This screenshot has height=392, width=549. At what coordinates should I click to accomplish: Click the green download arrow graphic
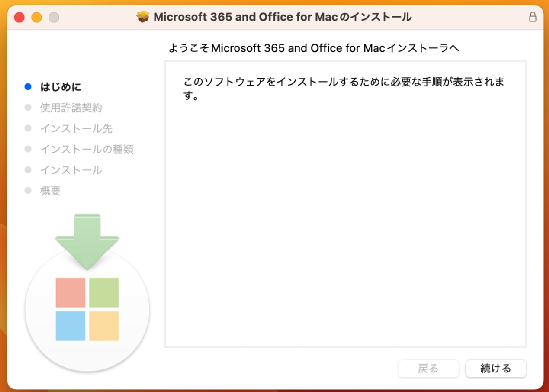87,242
